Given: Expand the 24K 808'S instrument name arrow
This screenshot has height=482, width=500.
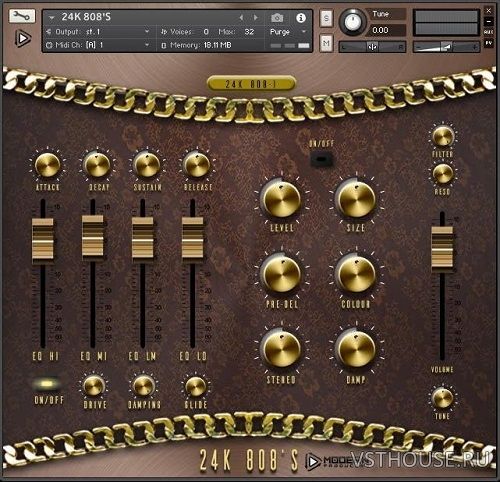Looking at the screenshot, I should (51, 17).
